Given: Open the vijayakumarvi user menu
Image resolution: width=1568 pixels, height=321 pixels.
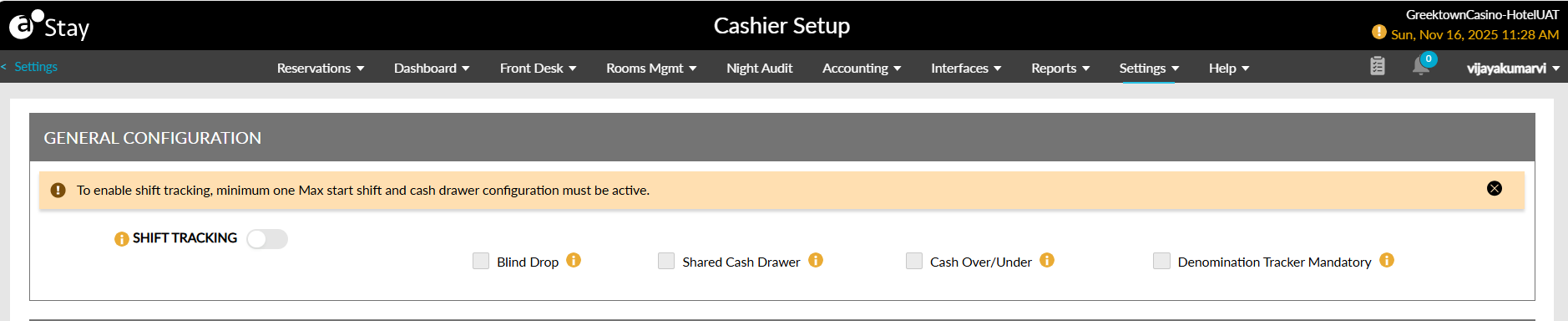Looking at the screenshot, I should tap(1513, 68).
